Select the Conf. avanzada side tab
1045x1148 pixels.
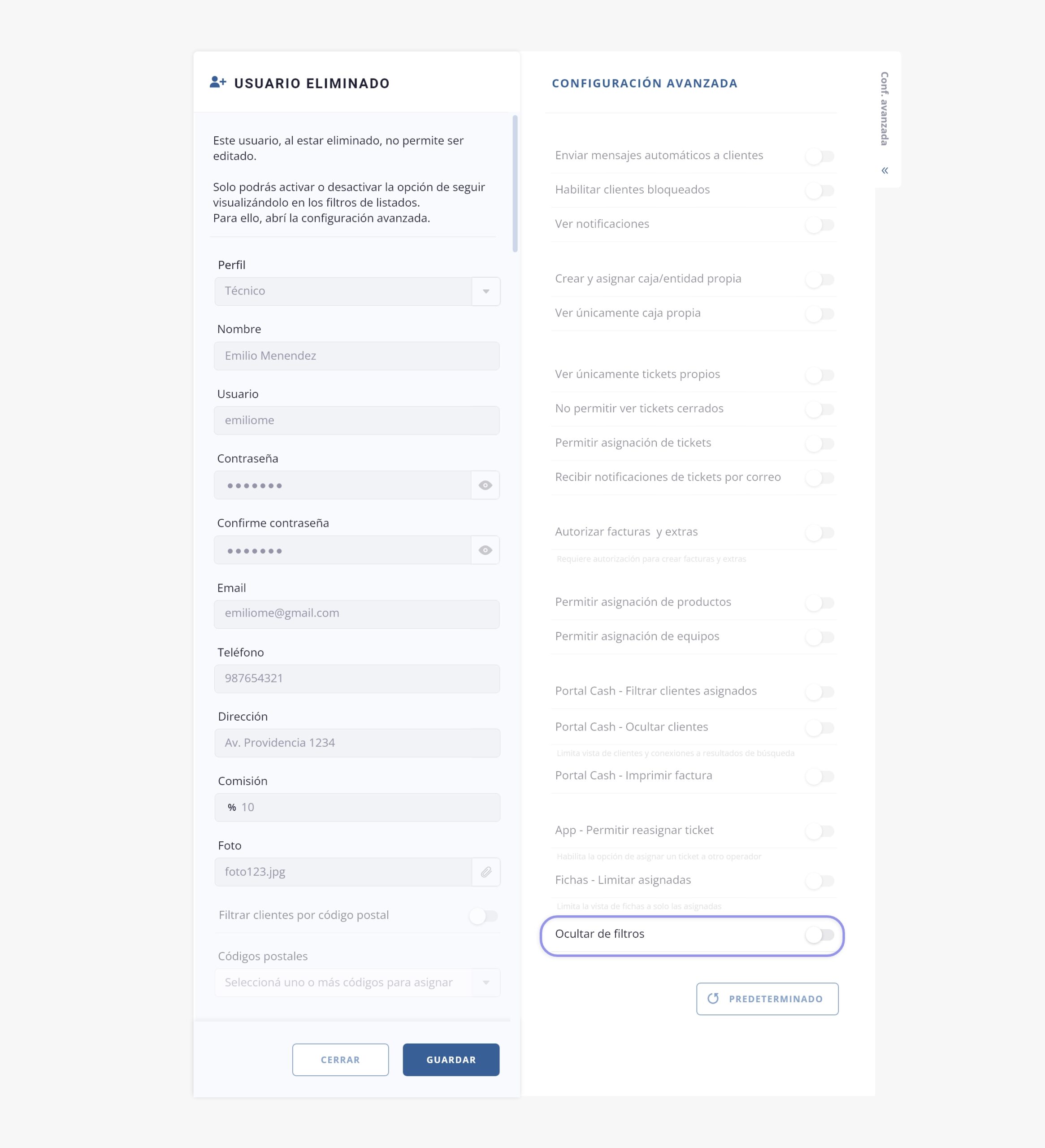[x=884, y=108]
